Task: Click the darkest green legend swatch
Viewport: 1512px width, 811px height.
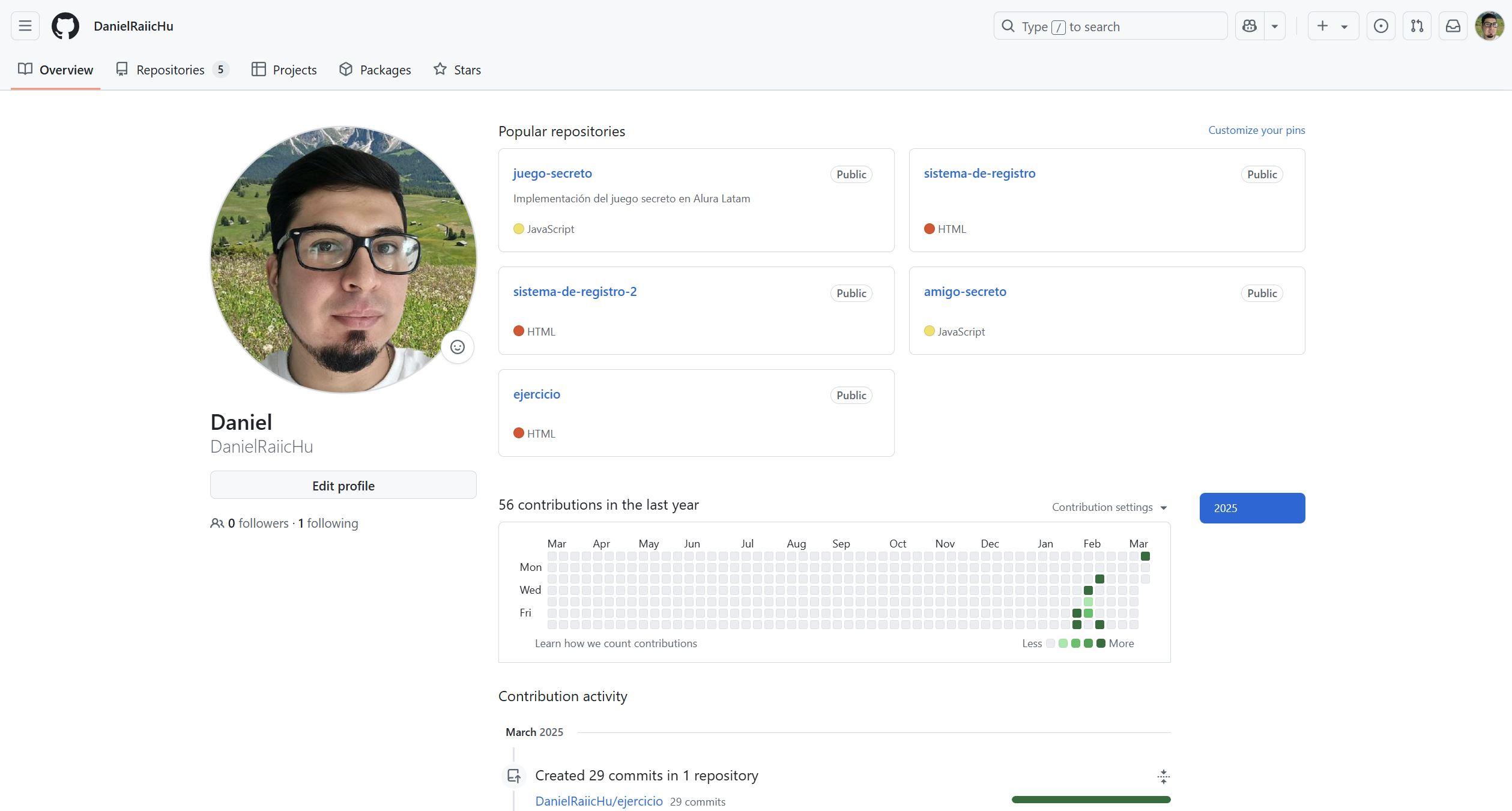Action: [1100, 643]
